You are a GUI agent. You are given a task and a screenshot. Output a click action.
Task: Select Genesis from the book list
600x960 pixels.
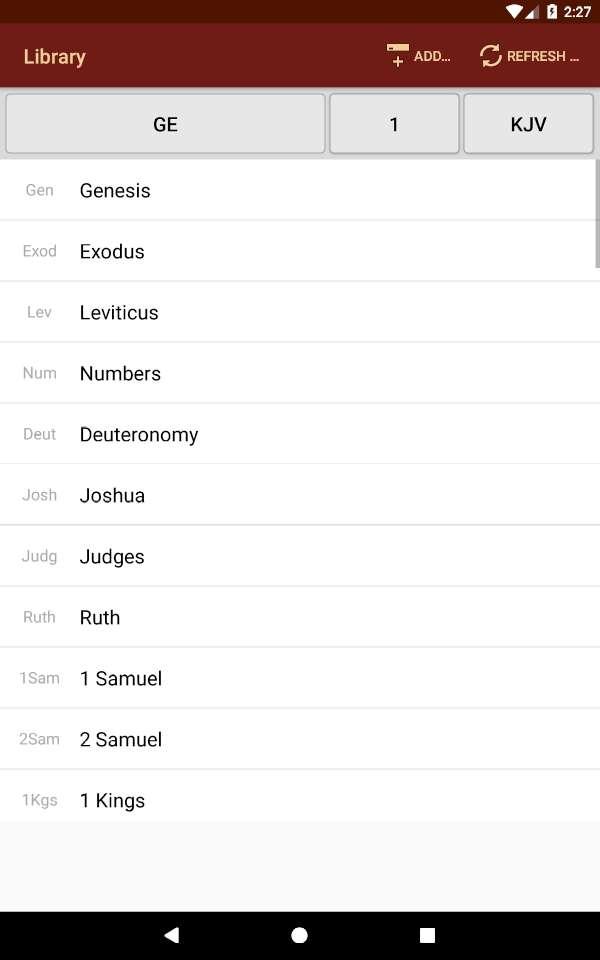(115, 190)
